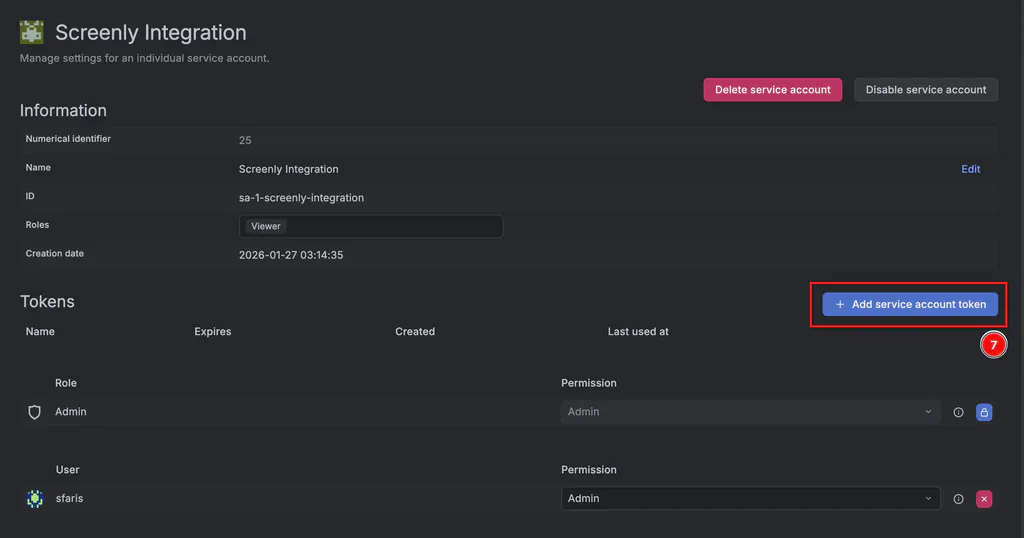Click the shield icon beside Admin role
The image size is (1024, 538).
35,412
